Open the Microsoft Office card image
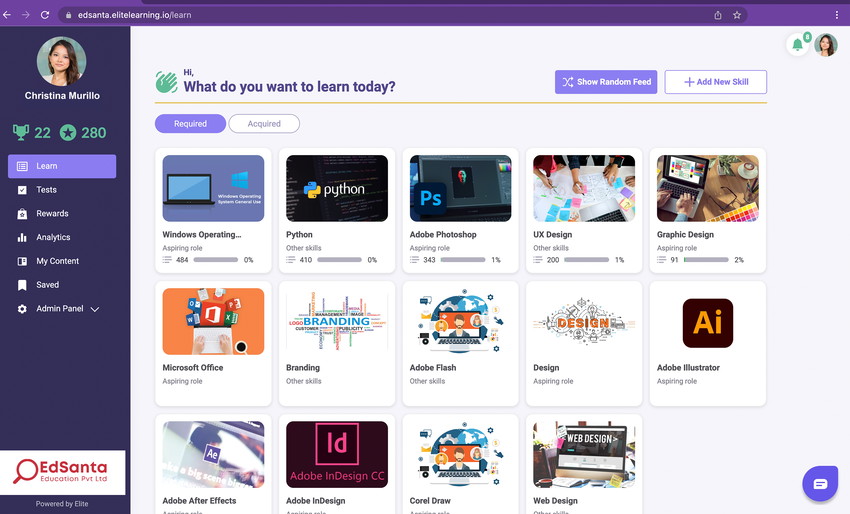 [x=213, y=321]
